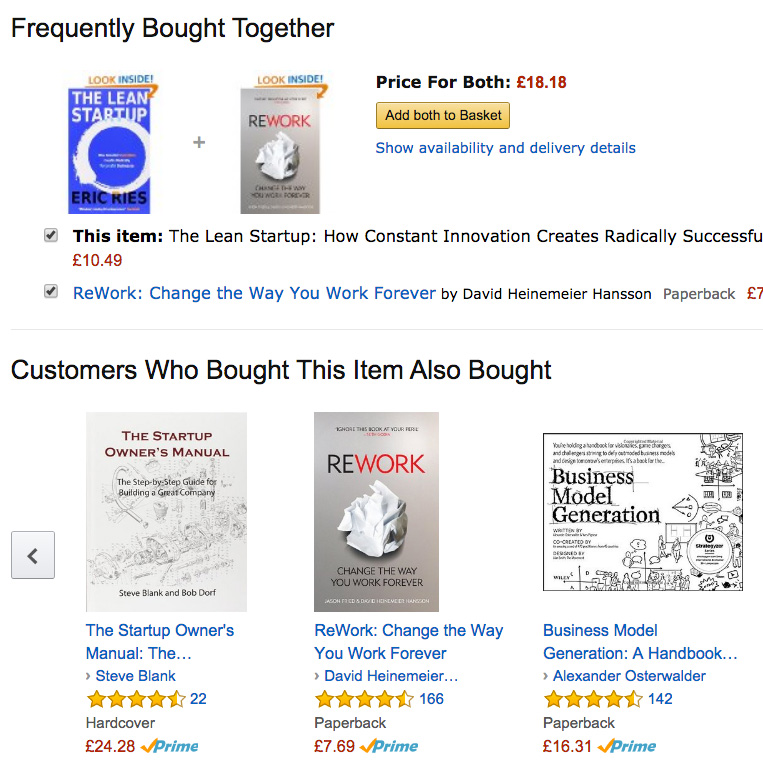
Task: Uncheck the Lean Startup item checkbox
Action: point(51,236)
